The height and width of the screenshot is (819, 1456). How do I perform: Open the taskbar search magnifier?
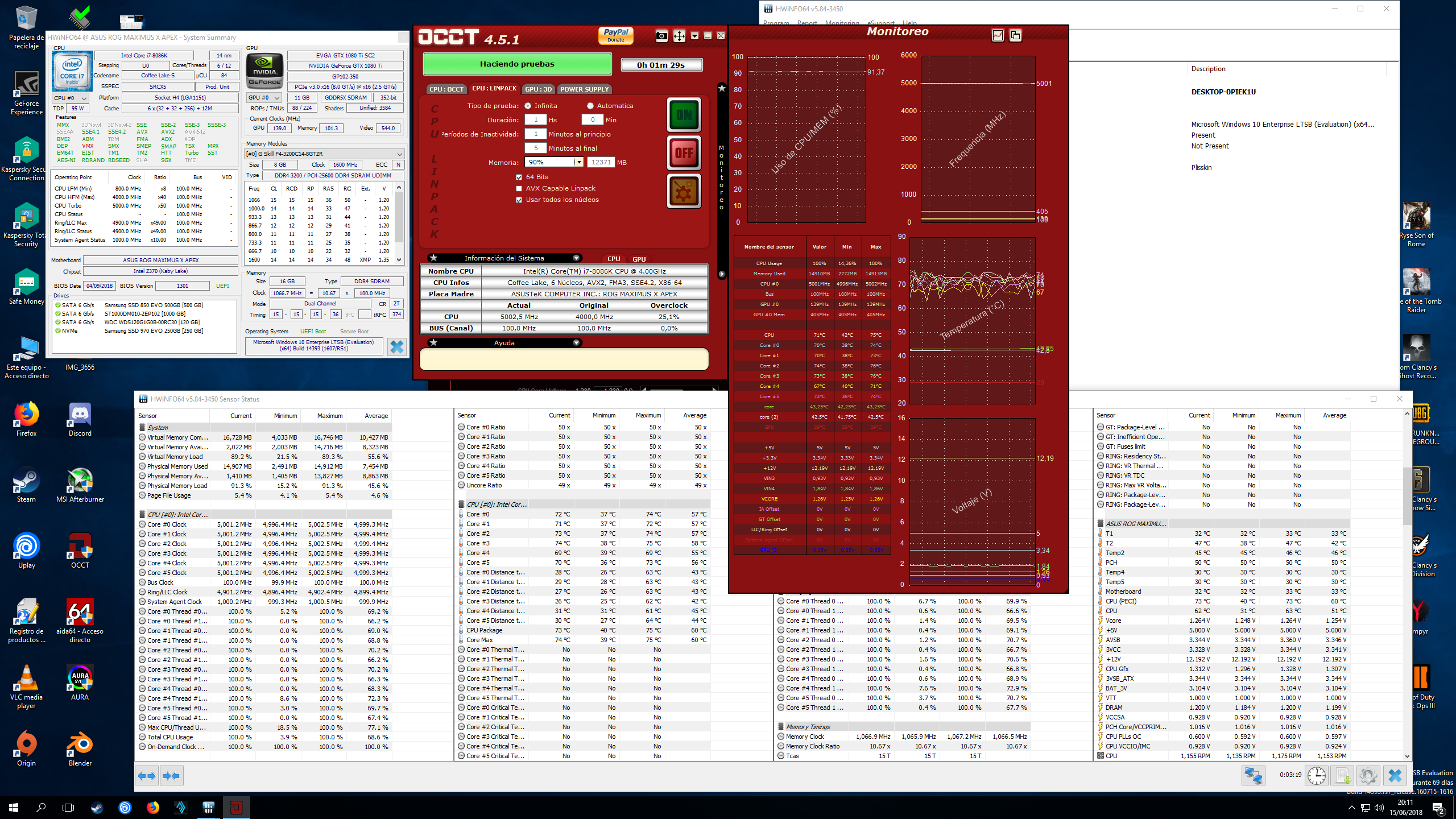pos(41,807)
